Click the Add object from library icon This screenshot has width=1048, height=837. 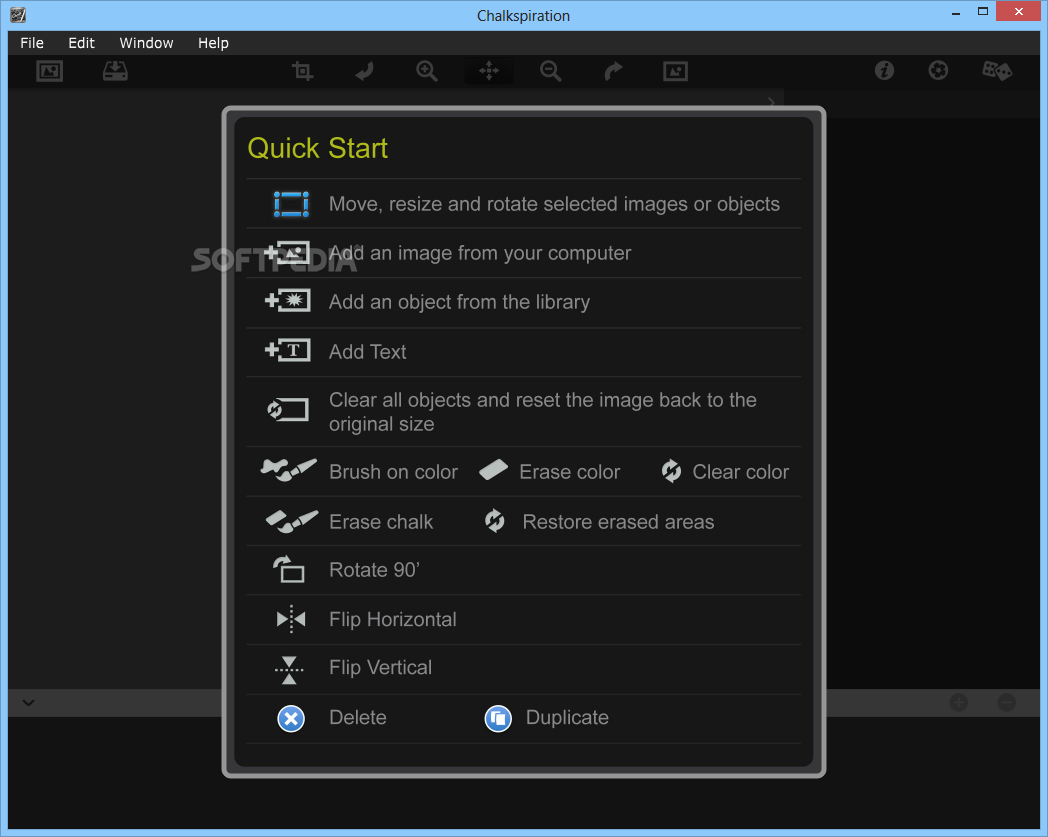(287, 301)
